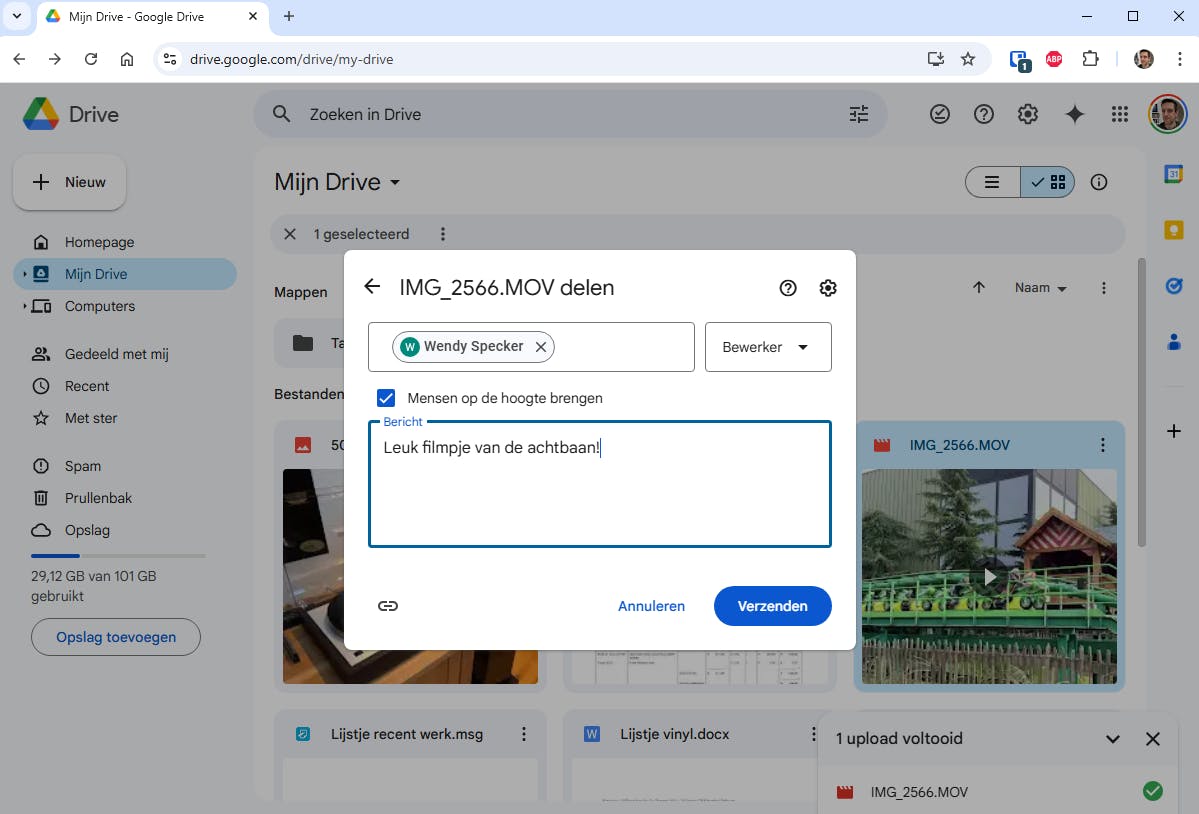Image resolution: width=1199 pixels, height=814 pixels.
Task: Toggle 'Mensen op de hoogte brengen' checkbox
Action: coord(386,398)
